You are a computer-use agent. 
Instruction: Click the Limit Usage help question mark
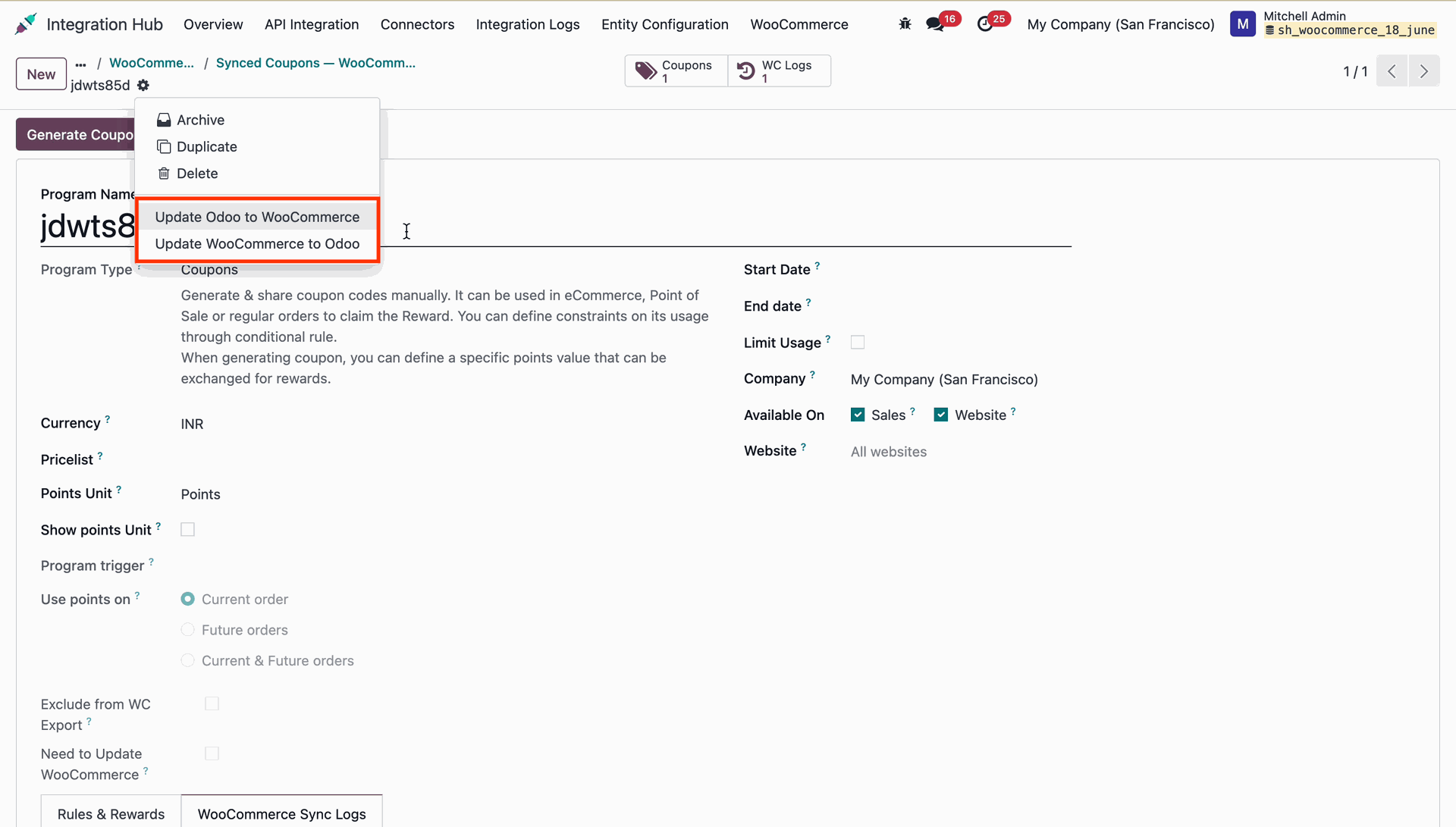point(828,339)
